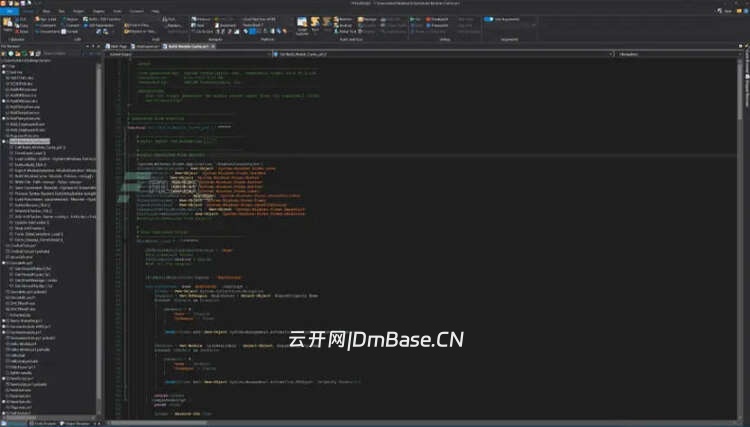Select the highlighted script file in File Browser tree
750x427 pixels.
pos(29,141)
